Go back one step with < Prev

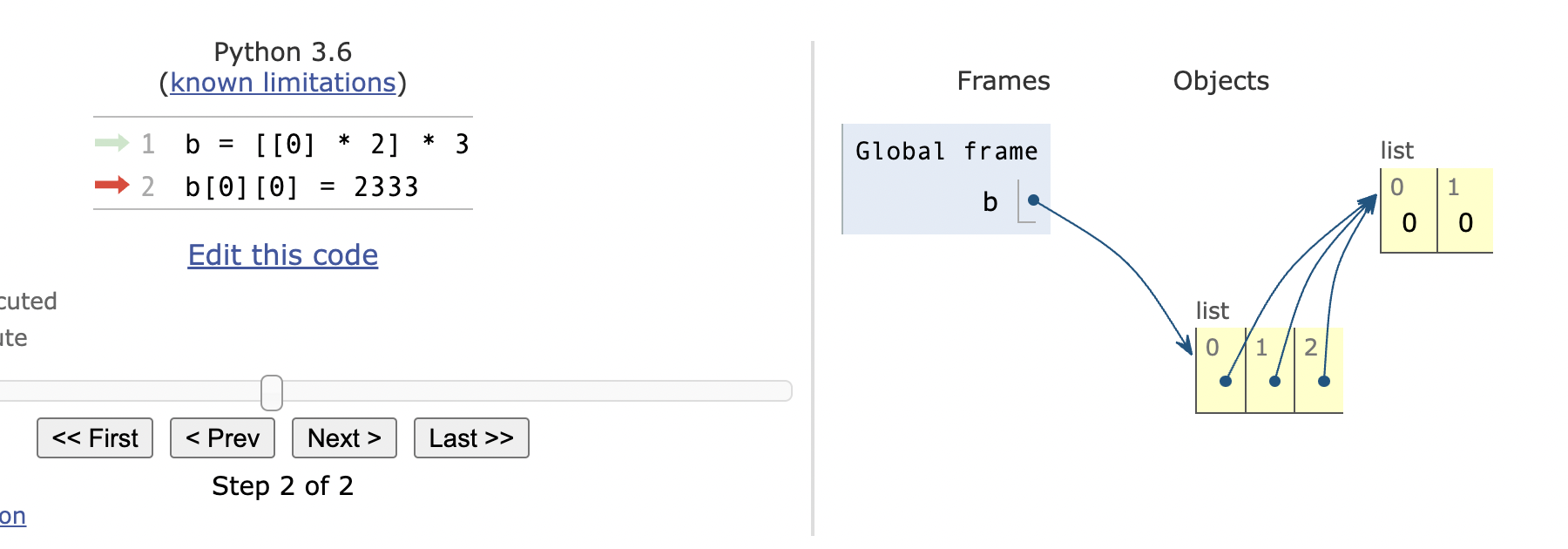tap(222, 437)
